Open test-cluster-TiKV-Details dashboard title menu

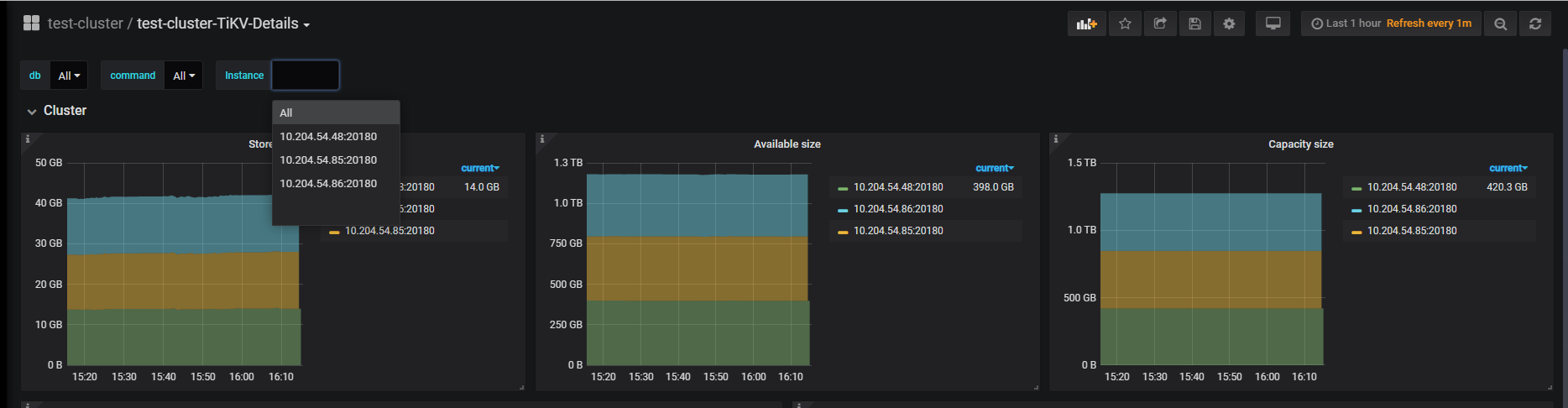[x=222, y=24]
